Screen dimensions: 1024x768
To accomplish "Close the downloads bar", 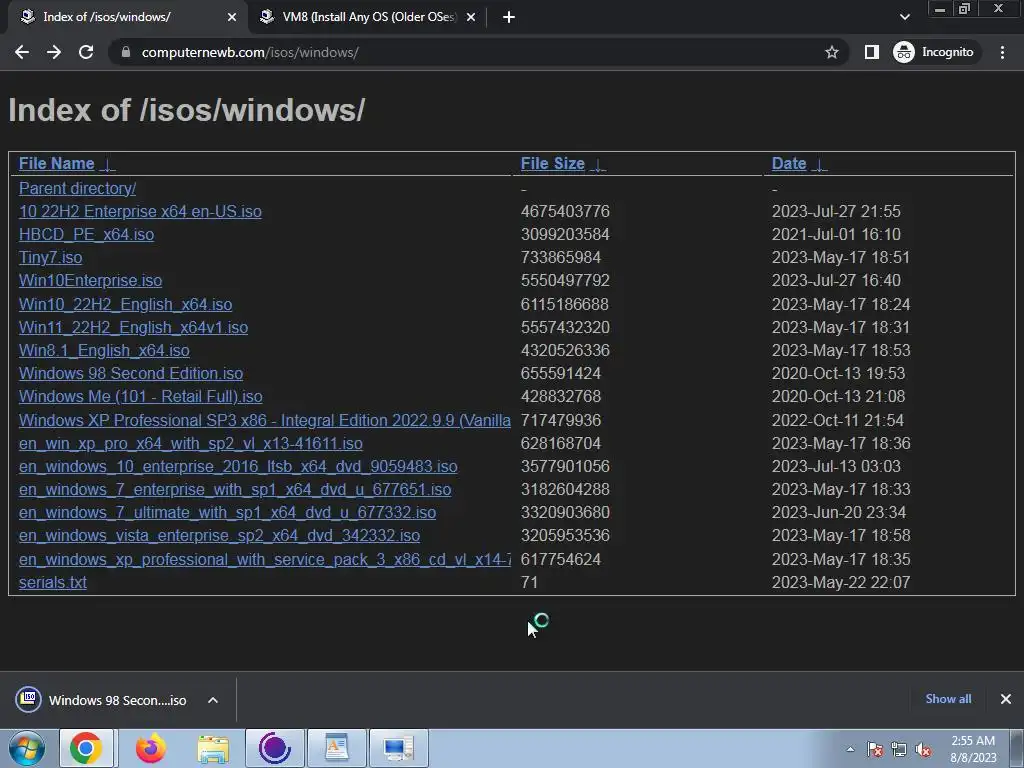I will coord(1006,699).
